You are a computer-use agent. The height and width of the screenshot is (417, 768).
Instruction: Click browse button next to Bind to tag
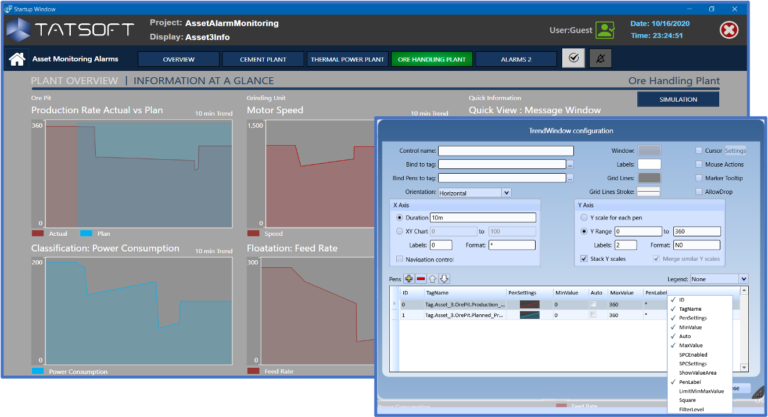click(569, 164)
